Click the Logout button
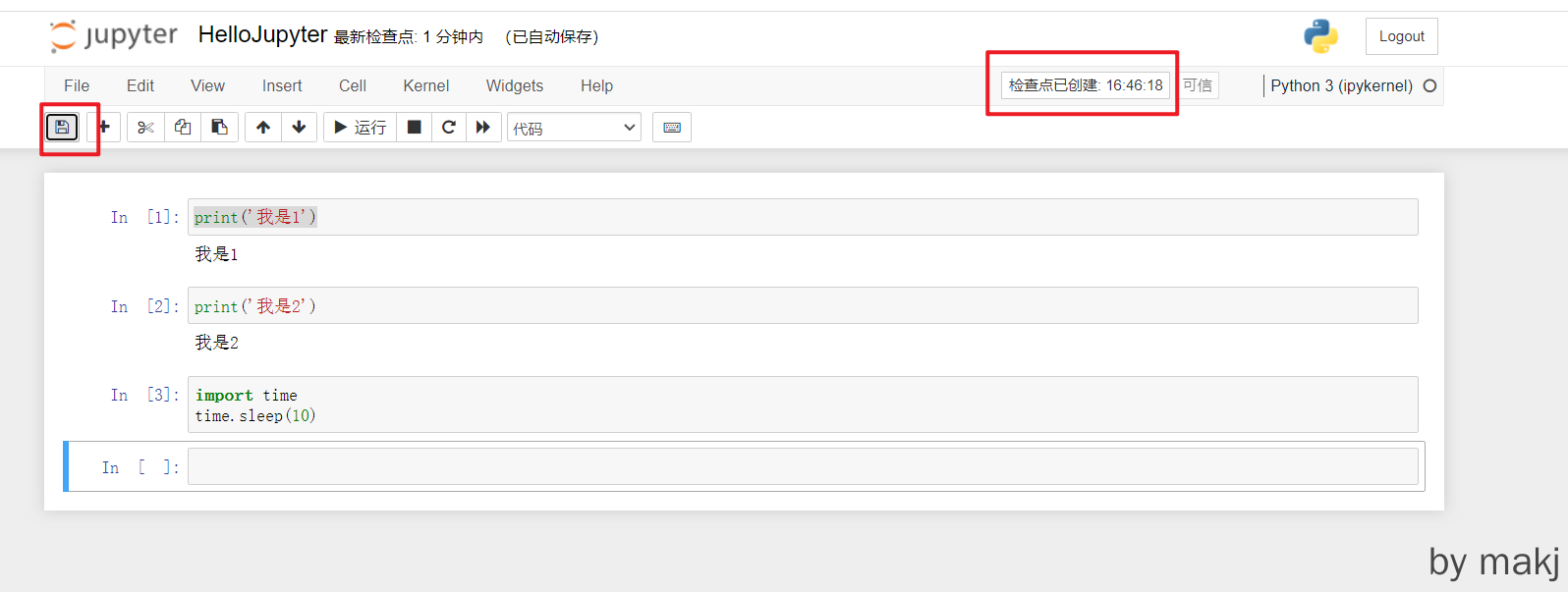1568x592 pixels. (1401, 36)
